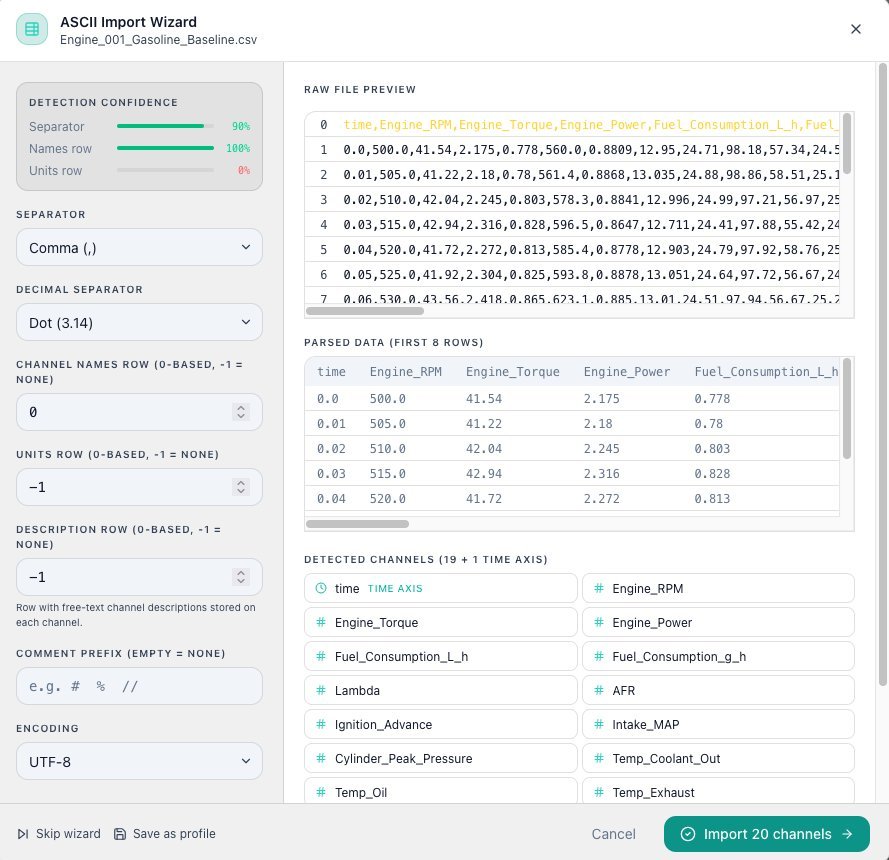Click the time TIME AXIS channel entry
889x860 pixels.
(441, 588)
